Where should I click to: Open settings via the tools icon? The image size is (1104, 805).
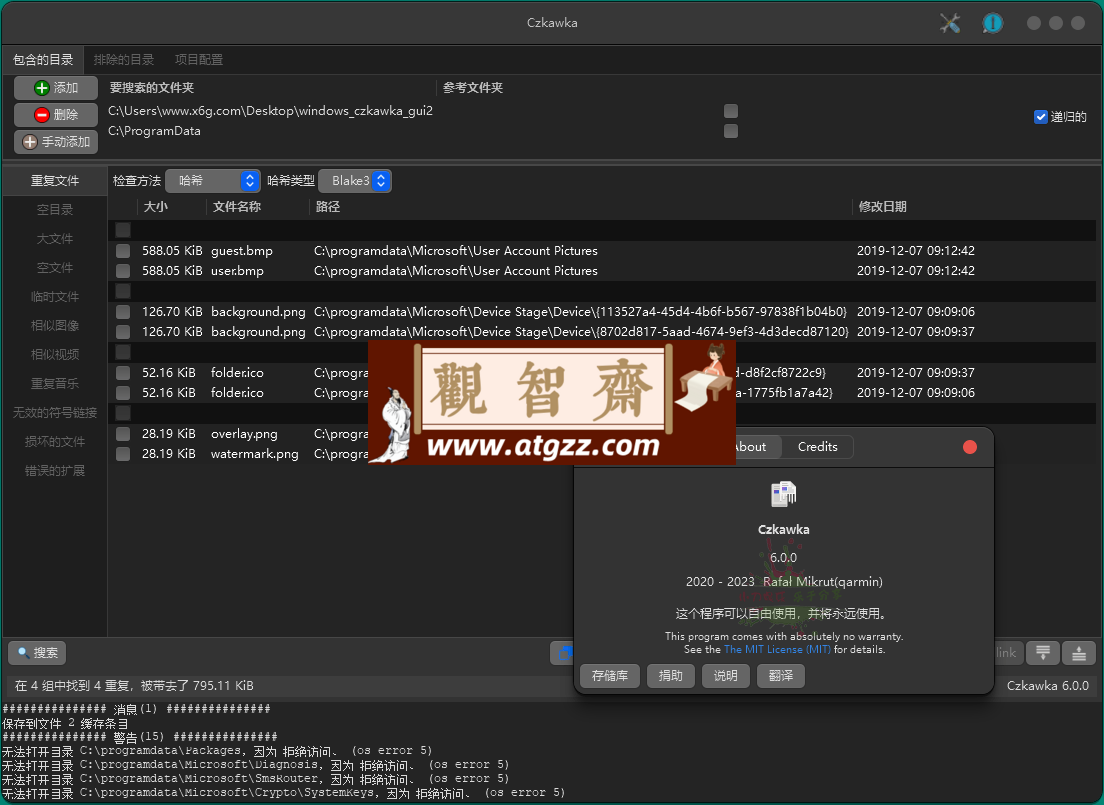coord(950,23)
